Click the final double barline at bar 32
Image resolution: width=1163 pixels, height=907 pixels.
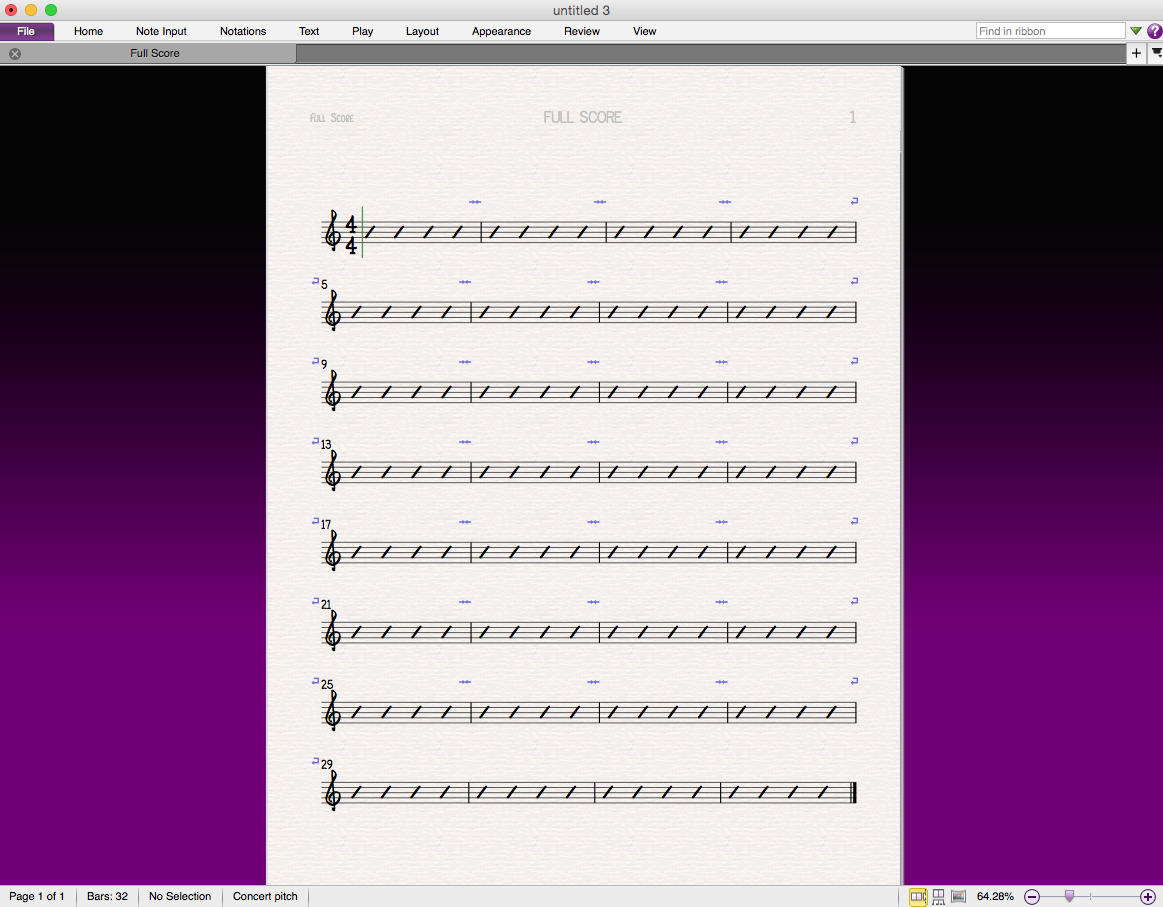point(853,792)
